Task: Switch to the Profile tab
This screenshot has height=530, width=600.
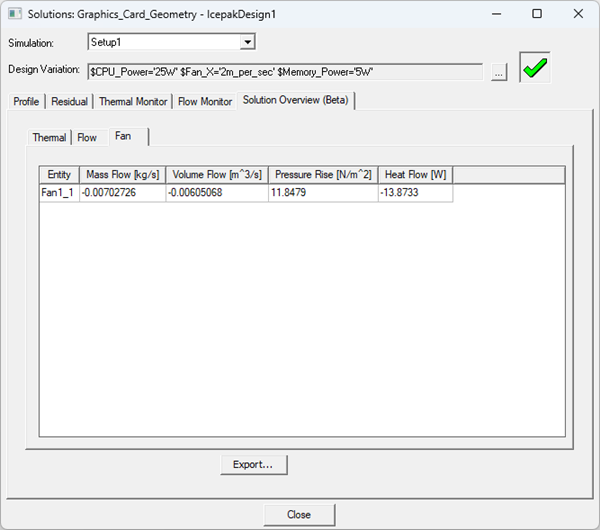Action: tap(26, 101)
